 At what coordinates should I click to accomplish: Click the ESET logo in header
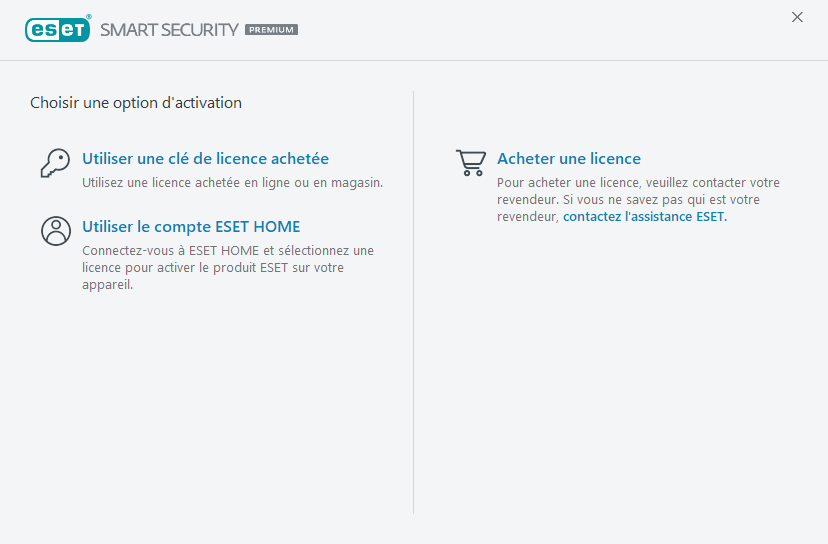pyautogui.click(x=57, y=29)
